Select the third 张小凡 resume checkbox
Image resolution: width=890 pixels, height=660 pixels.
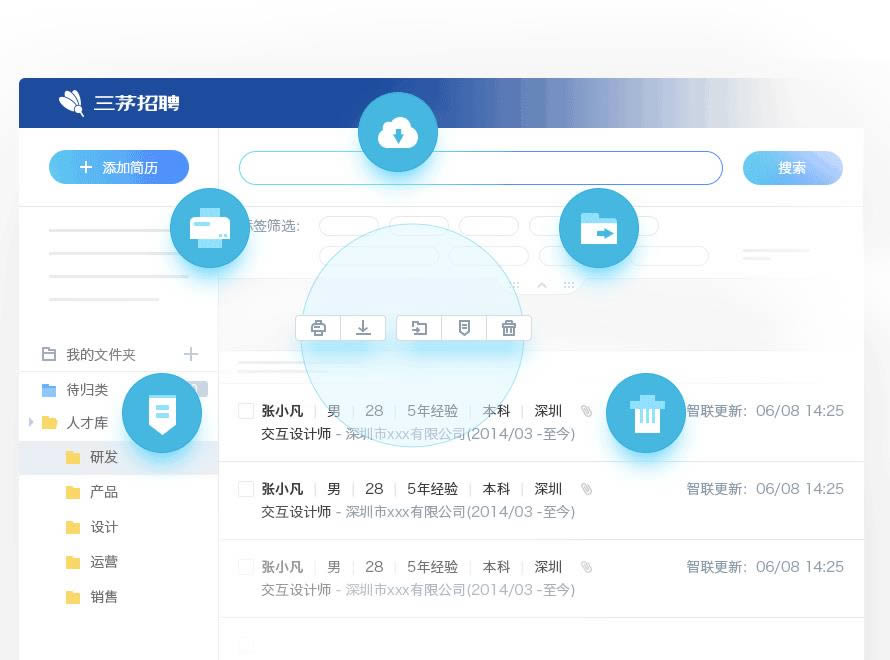coord(246,567)
